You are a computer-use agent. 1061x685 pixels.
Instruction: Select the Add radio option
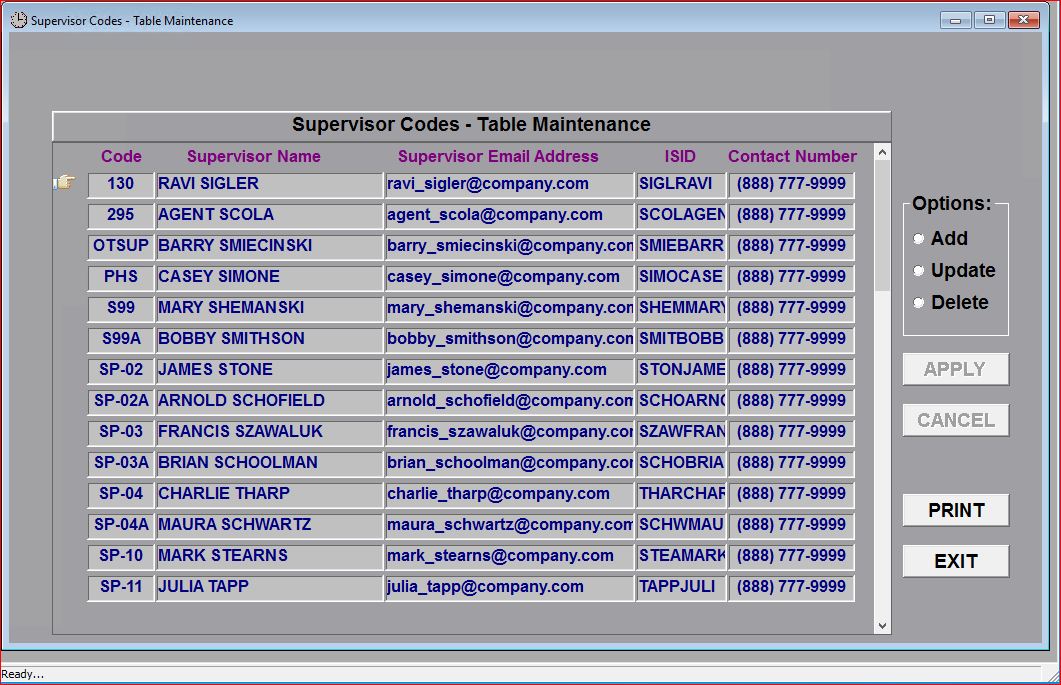[919, 239]
